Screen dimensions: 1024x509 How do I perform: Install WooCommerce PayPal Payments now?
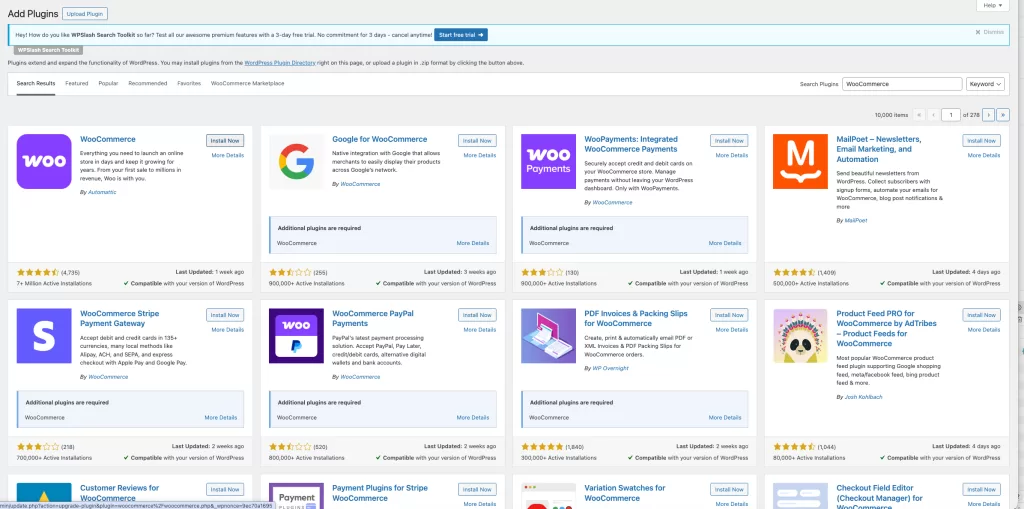477,315
